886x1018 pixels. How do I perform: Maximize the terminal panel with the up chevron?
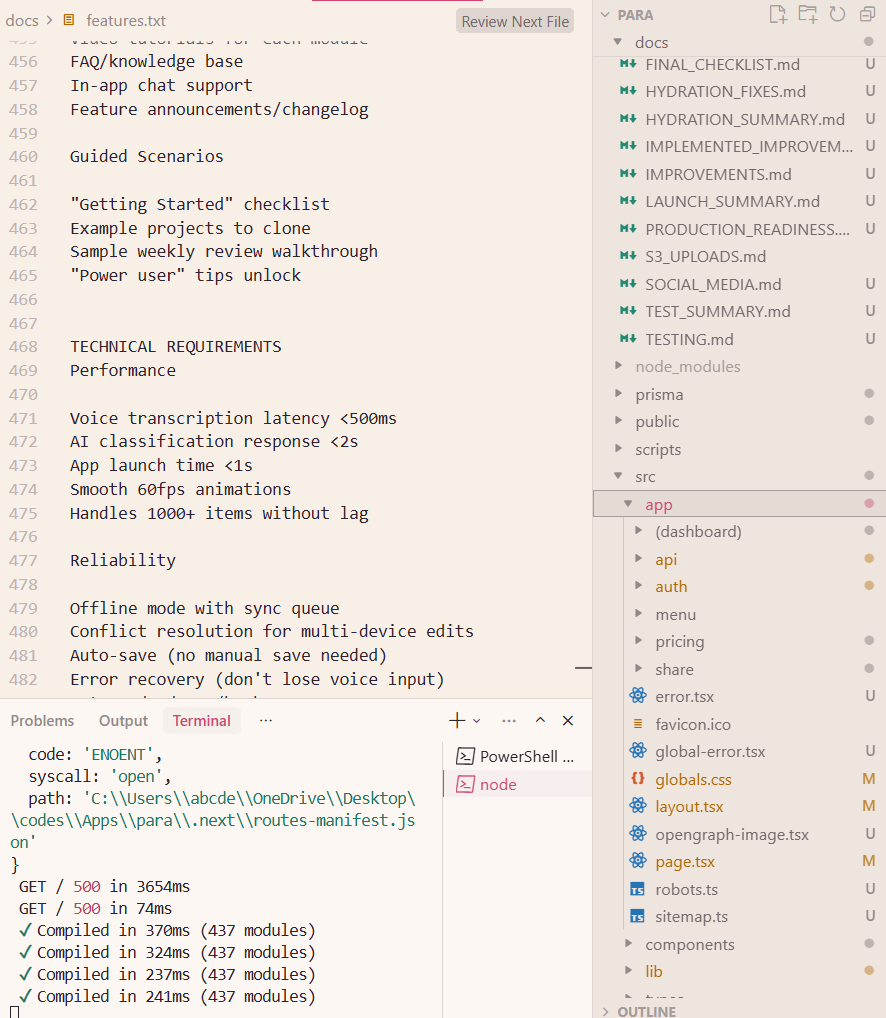pos(540,721)
